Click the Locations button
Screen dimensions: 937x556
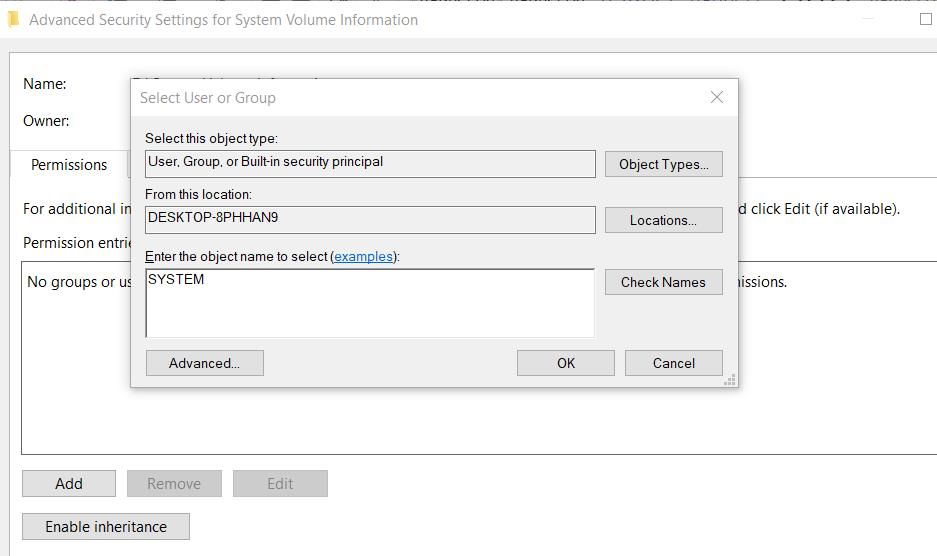click(663, 220)
